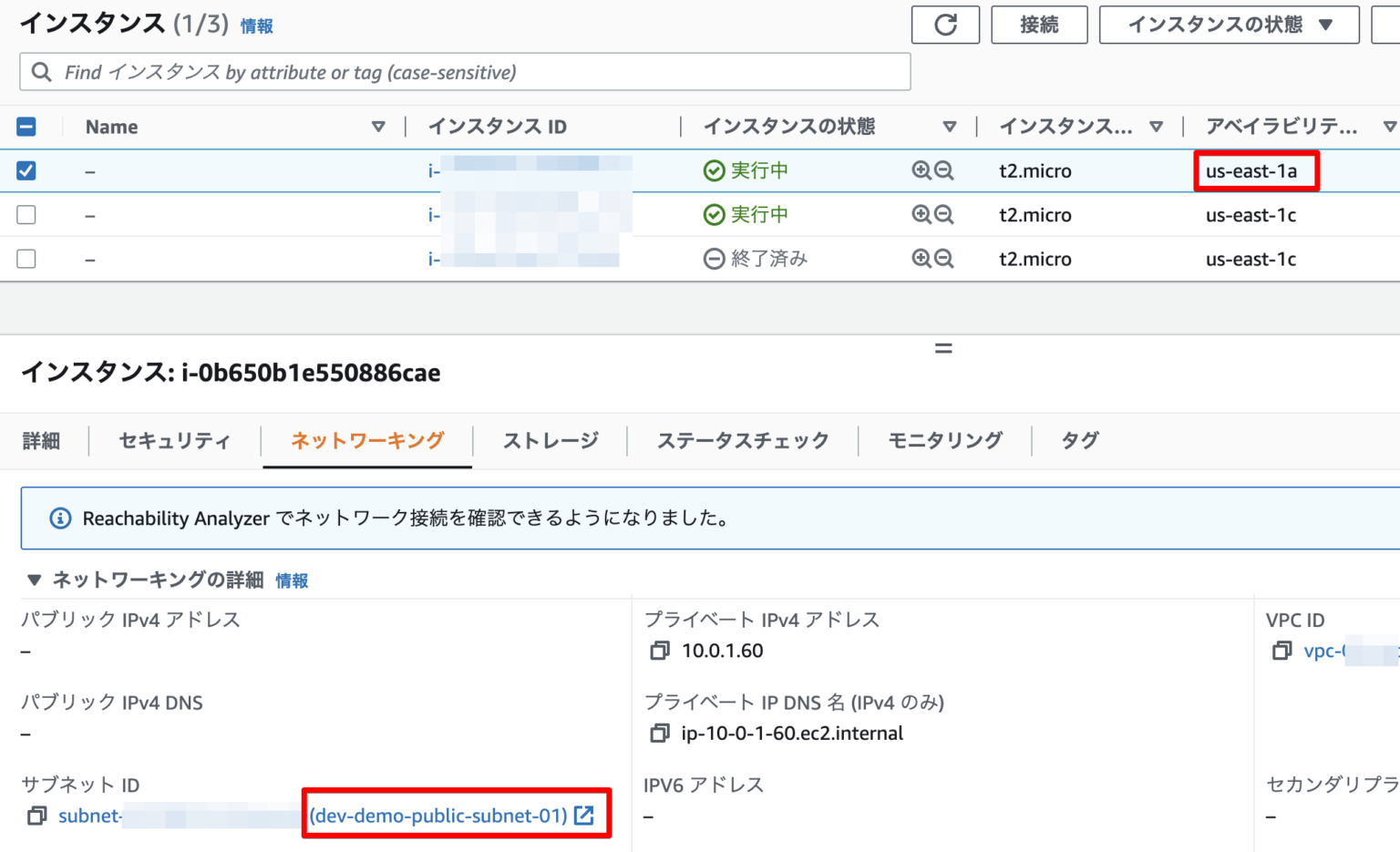Sort by the Name column arrow
This screenshot has height=852, width=1400.
(x=378, y=127)
